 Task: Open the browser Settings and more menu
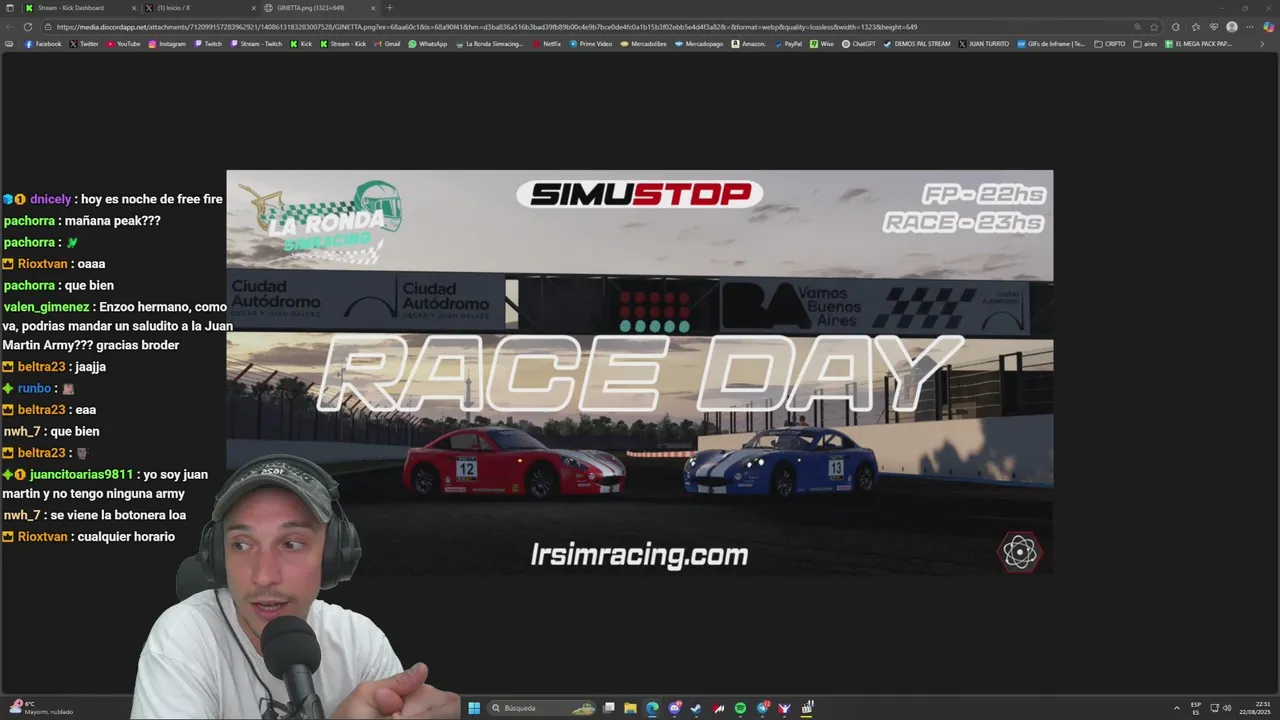pos(1250,27)
